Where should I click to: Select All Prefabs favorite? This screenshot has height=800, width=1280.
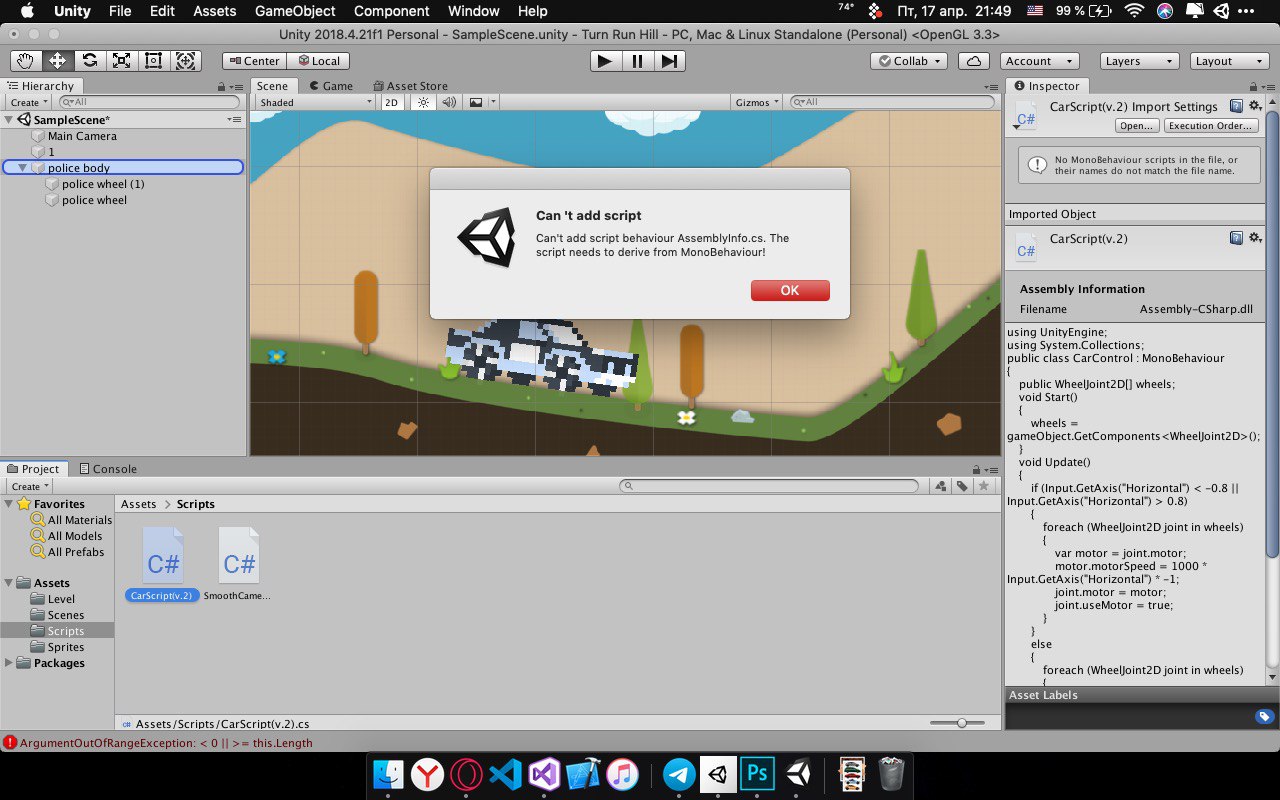76,552
